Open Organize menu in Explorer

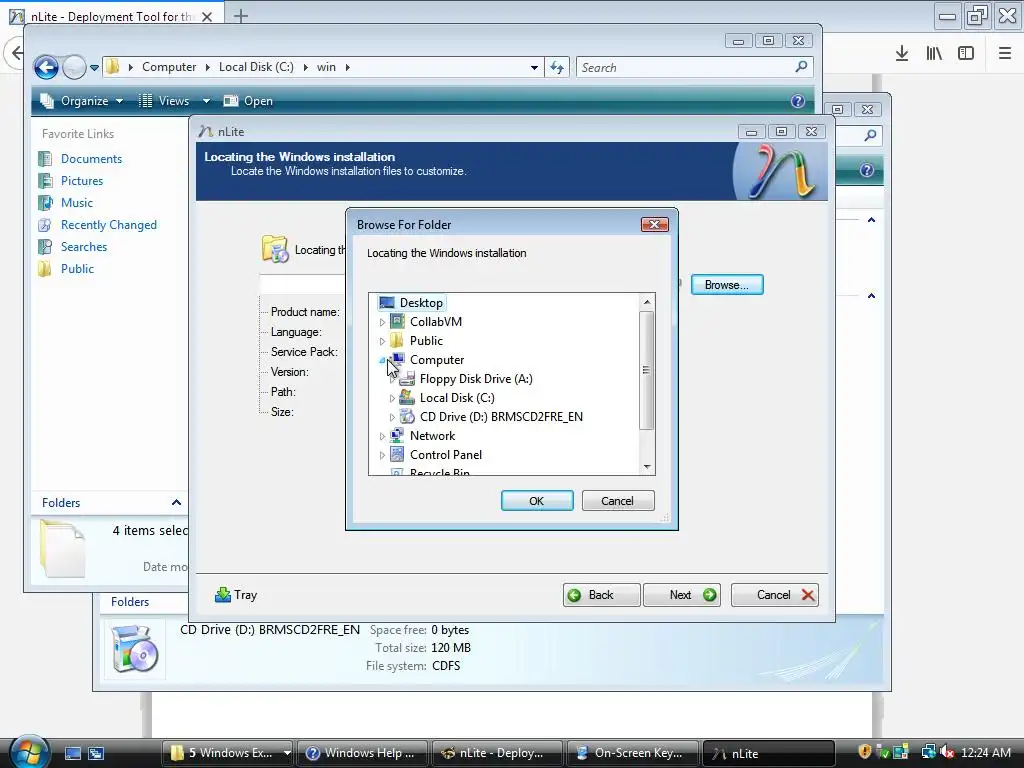click(x=82, y=101)
